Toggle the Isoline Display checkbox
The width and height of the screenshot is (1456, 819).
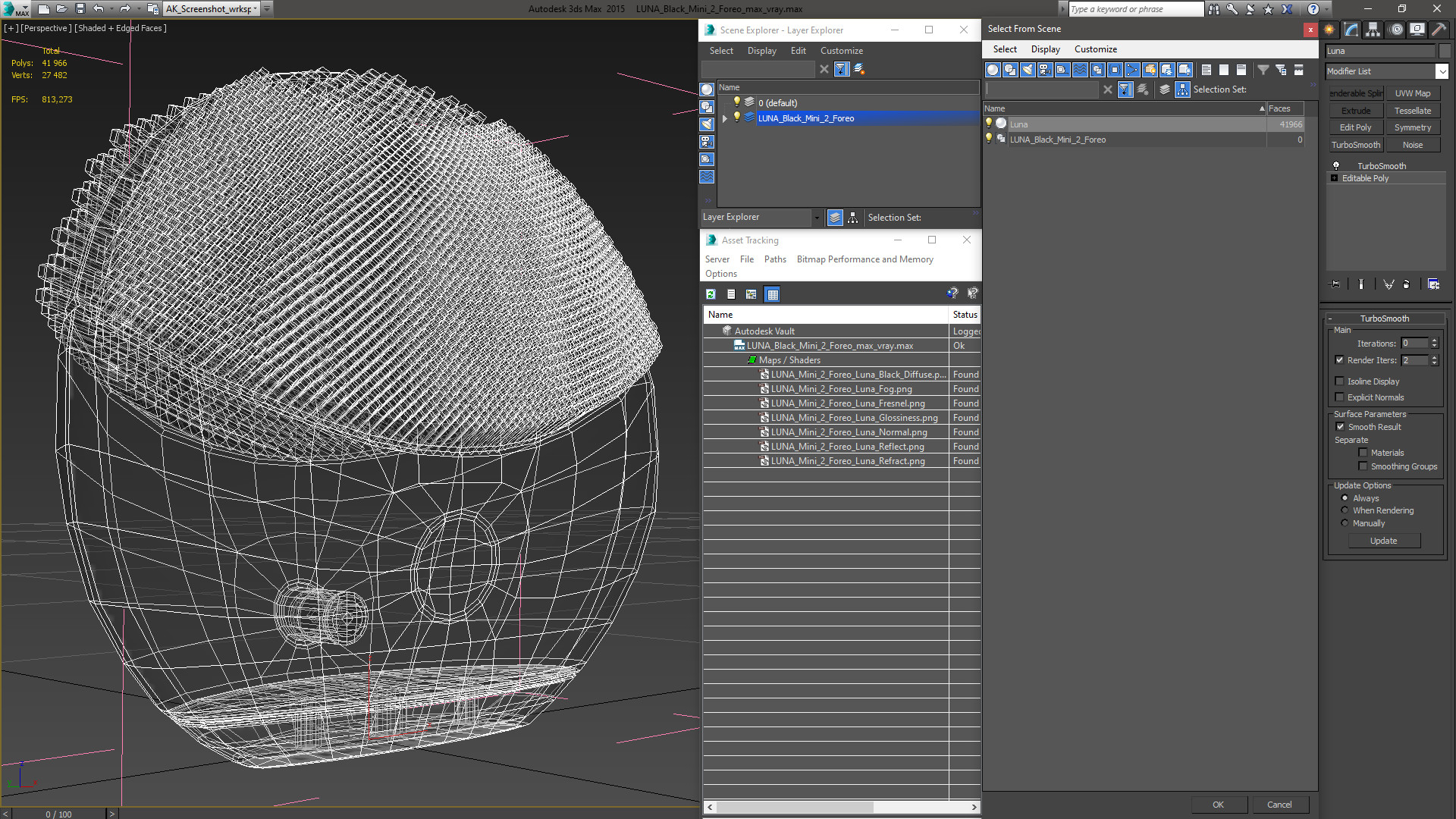point(1339,381)
